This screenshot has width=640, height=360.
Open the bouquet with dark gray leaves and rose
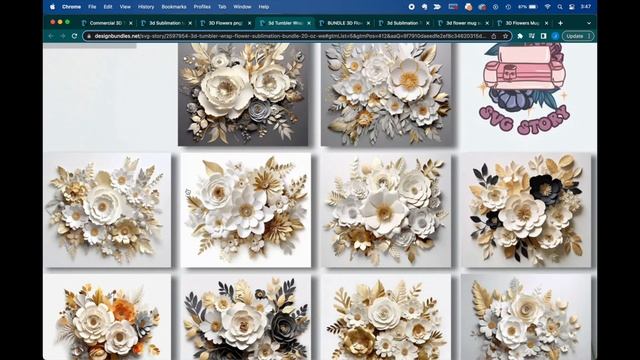click(x=246, y=317)
